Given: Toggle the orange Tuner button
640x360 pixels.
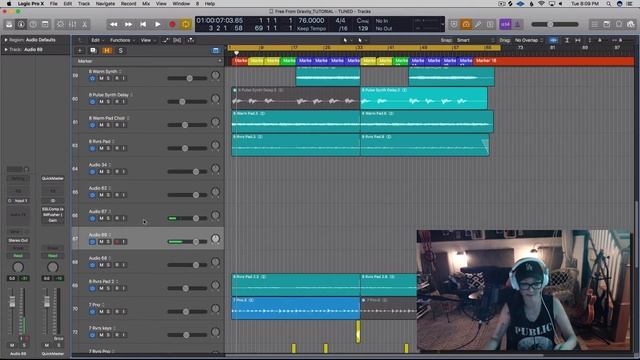Looking at the screenshot, I should click(466, 24).
